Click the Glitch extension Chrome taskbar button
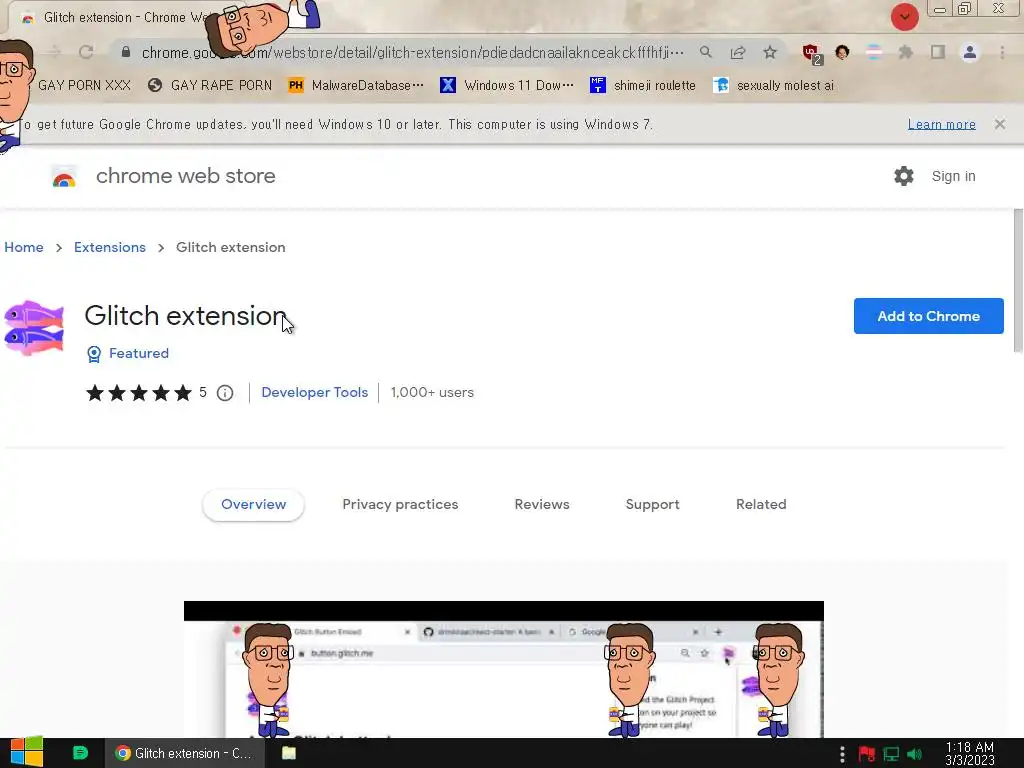 pyautogui.click(x=185, y=753)
